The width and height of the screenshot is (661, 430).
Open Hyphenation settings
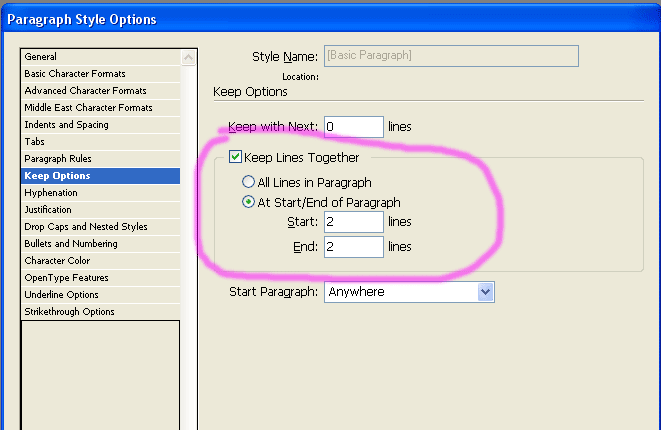point(100,193)
